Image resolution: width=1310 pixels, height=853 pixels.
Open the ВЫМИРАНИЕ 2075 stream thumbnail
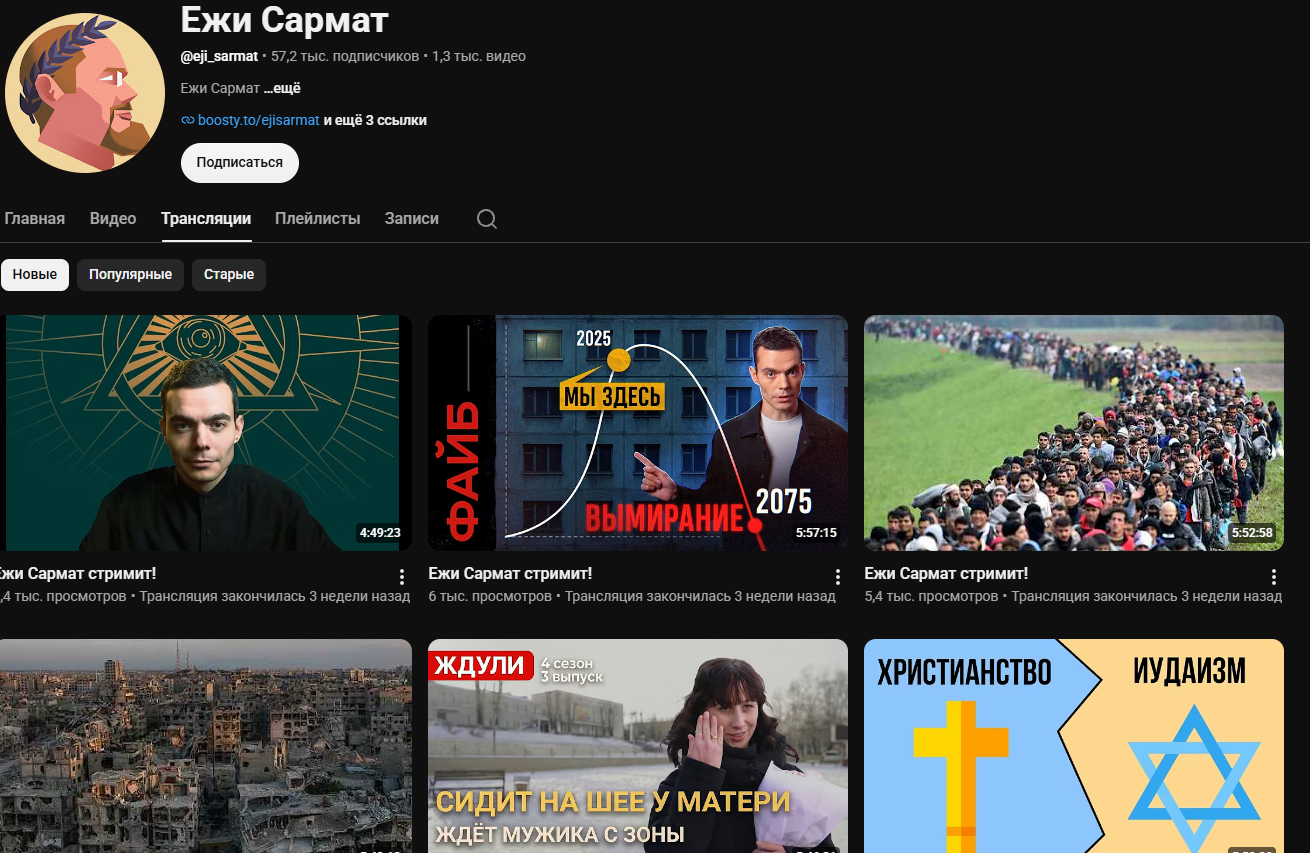tap(638, 433)
